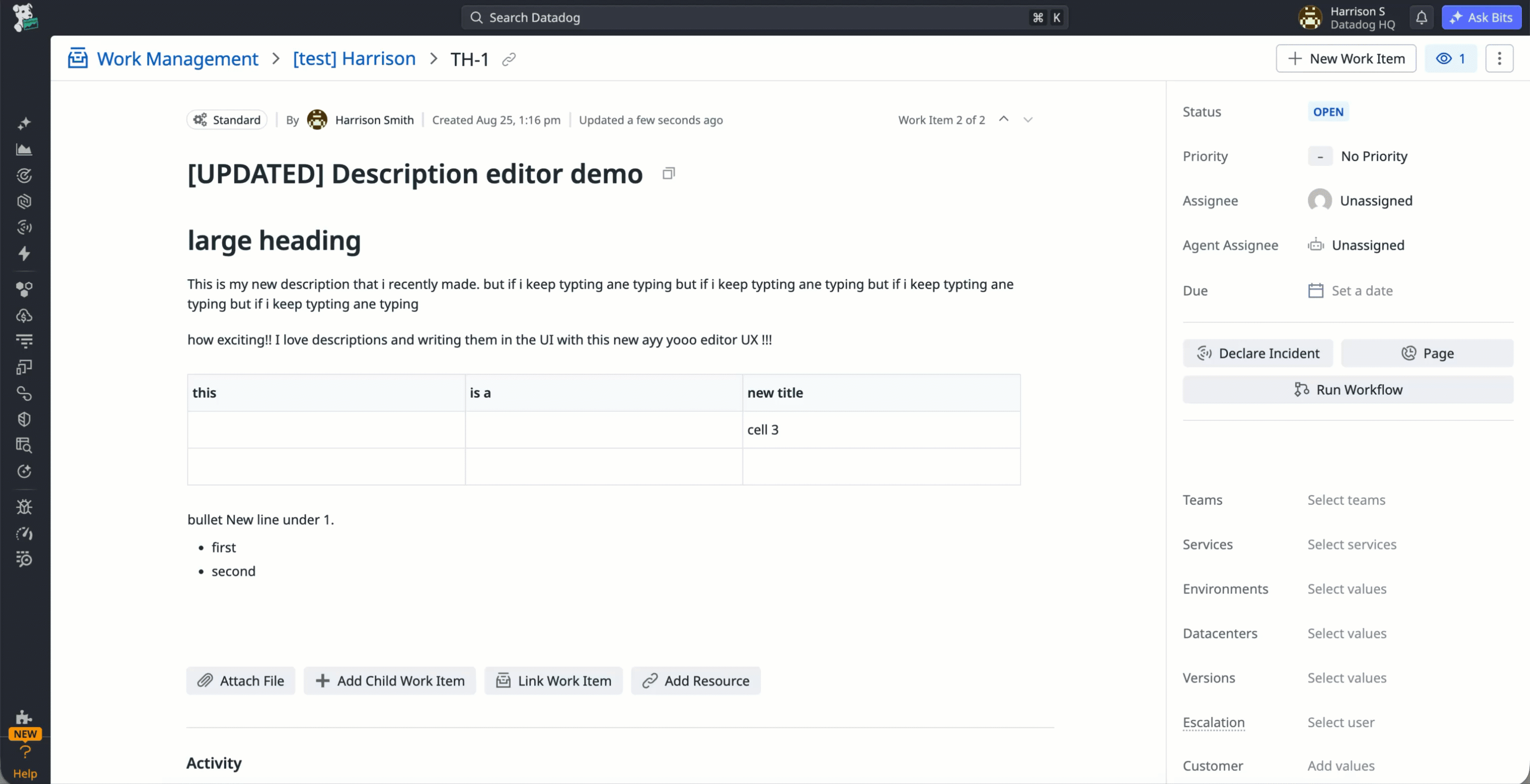Click the target monitors sidebar icon
1530x784 pixels.
24,176
